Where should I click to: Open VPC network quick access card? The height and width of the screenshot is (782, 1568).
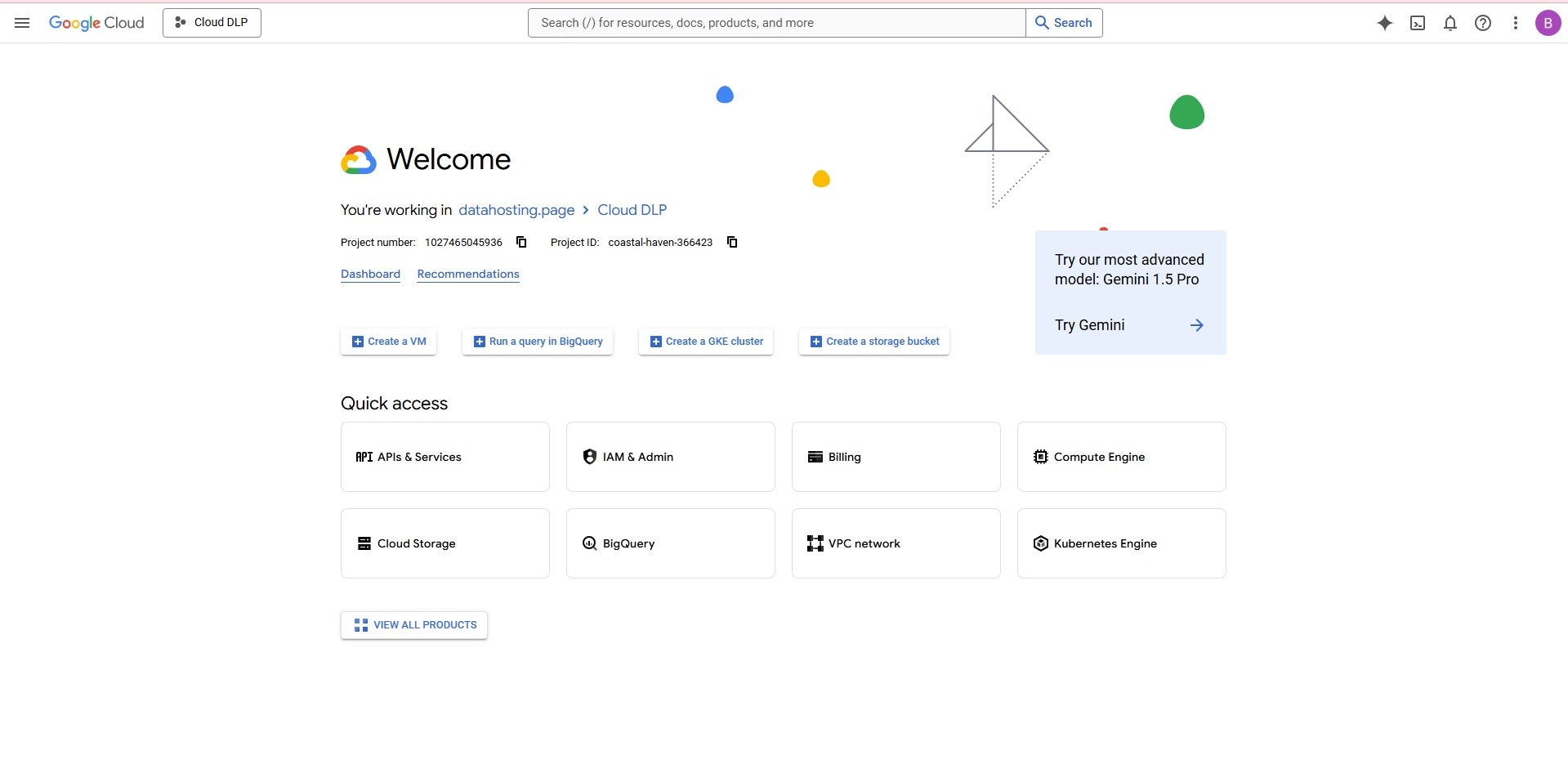pos(896,543)
